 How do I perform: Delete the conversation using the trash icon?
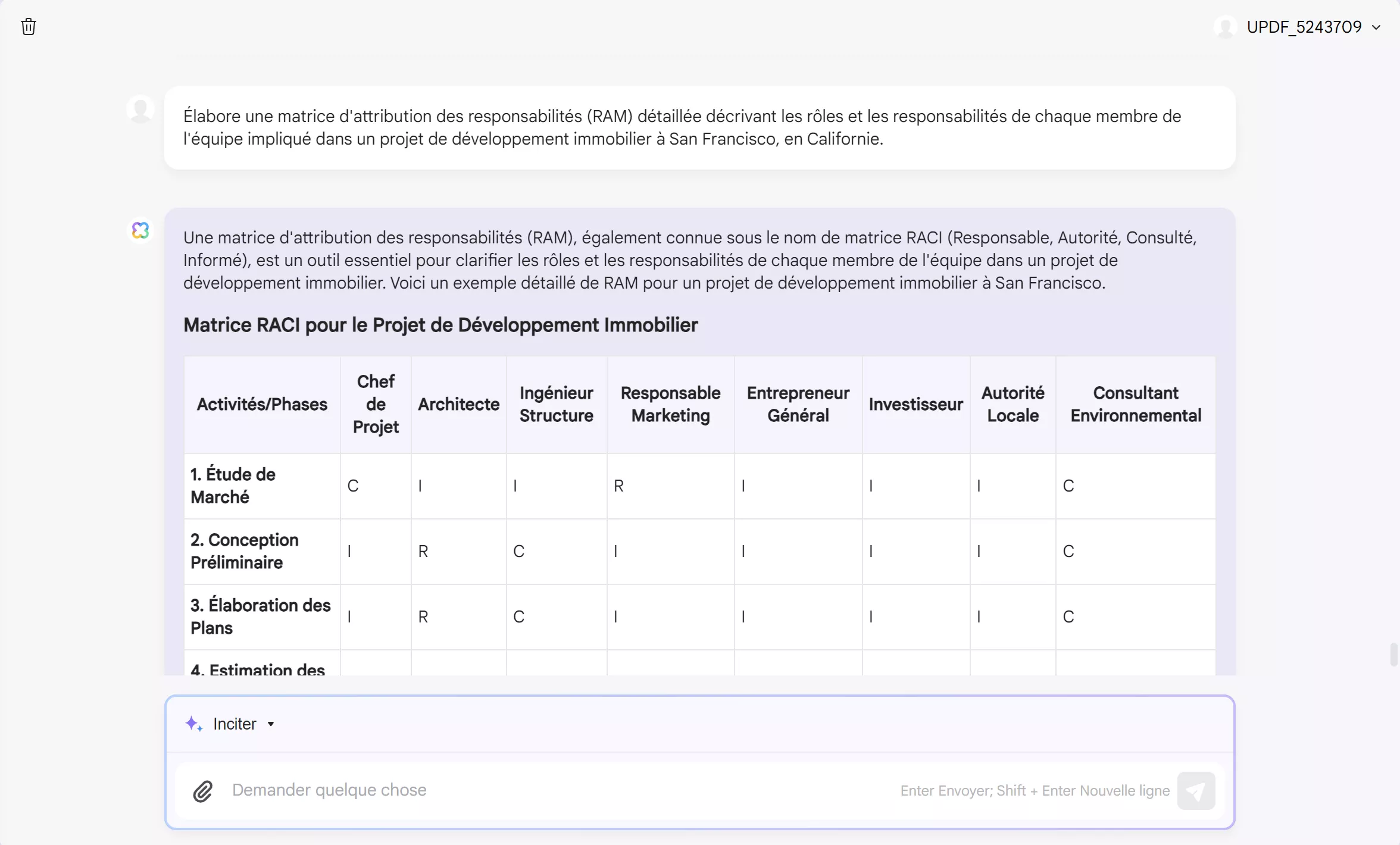(28, 26)
